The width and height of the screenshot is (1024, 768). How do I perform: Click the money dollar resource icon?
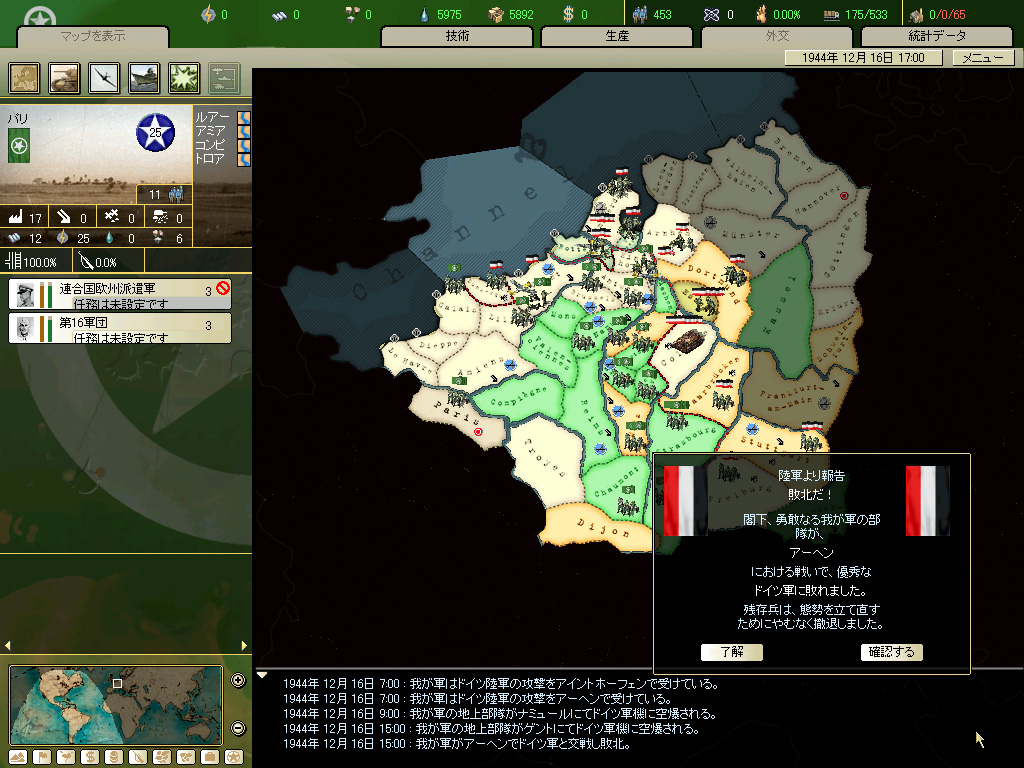pos(568,14)
